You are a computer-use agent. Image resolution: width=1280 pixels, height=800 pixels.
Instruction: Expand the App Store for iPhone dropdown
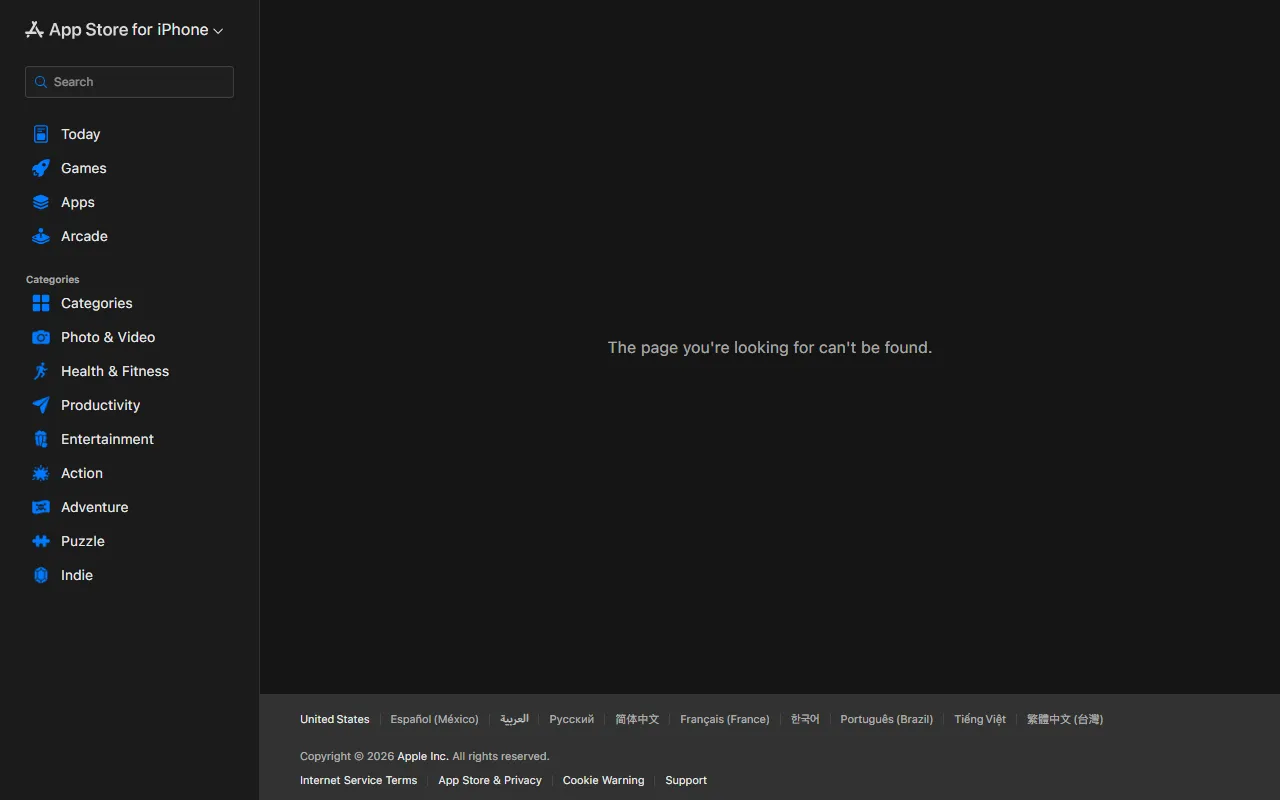(x=125, y=30)
